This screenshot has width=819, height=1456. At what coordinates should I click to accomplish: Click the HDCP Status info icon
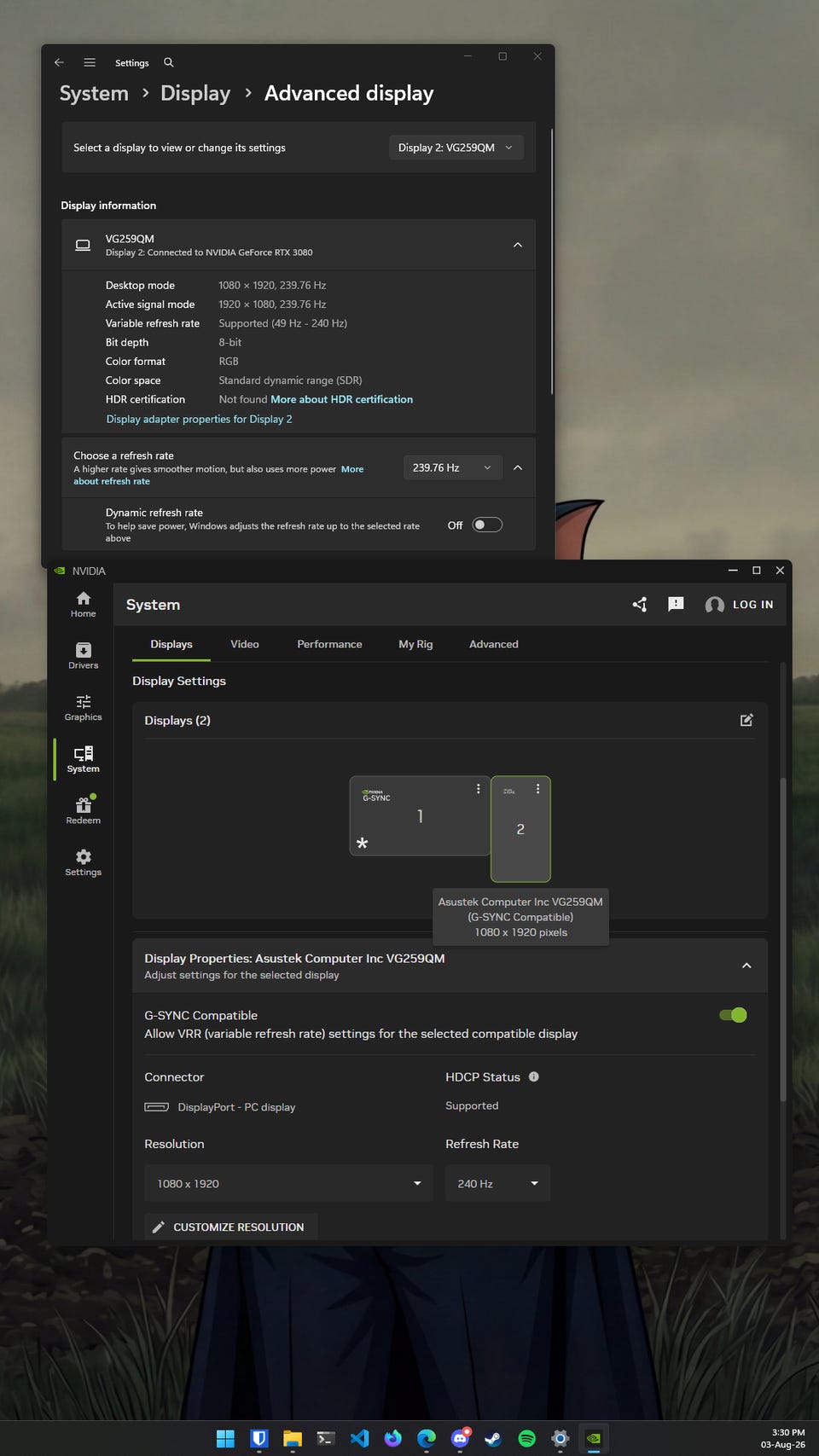(534, 1076)
